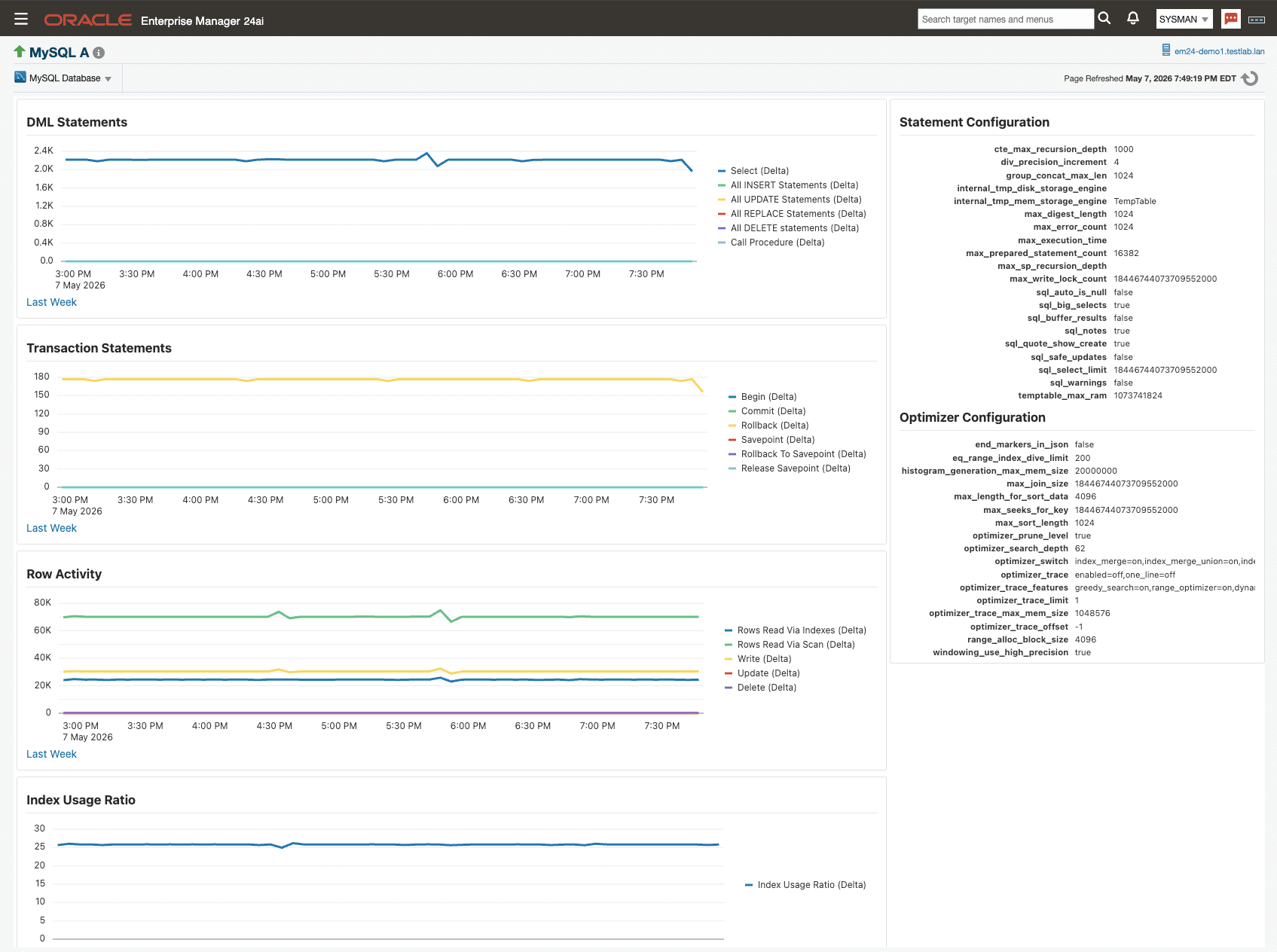This screenshot has height=952, width=1277.
Task: Toggle Begin (Delta) legend entry
Action: pos(762,397)
